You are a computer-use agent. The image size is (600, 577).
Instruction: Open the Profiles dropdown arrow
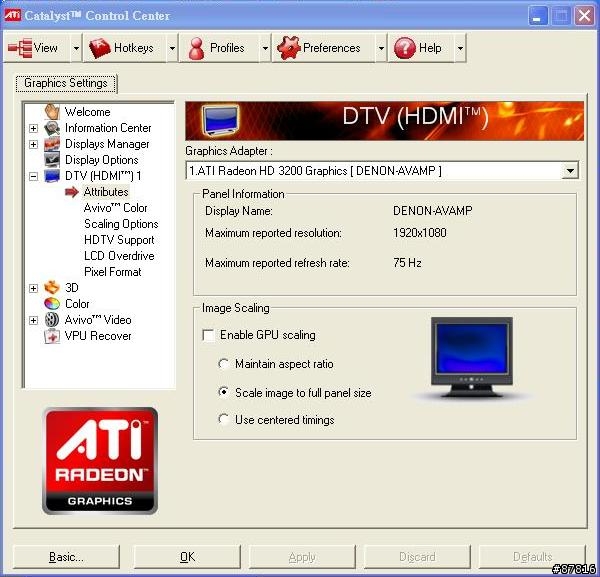[x=265, y=48]
